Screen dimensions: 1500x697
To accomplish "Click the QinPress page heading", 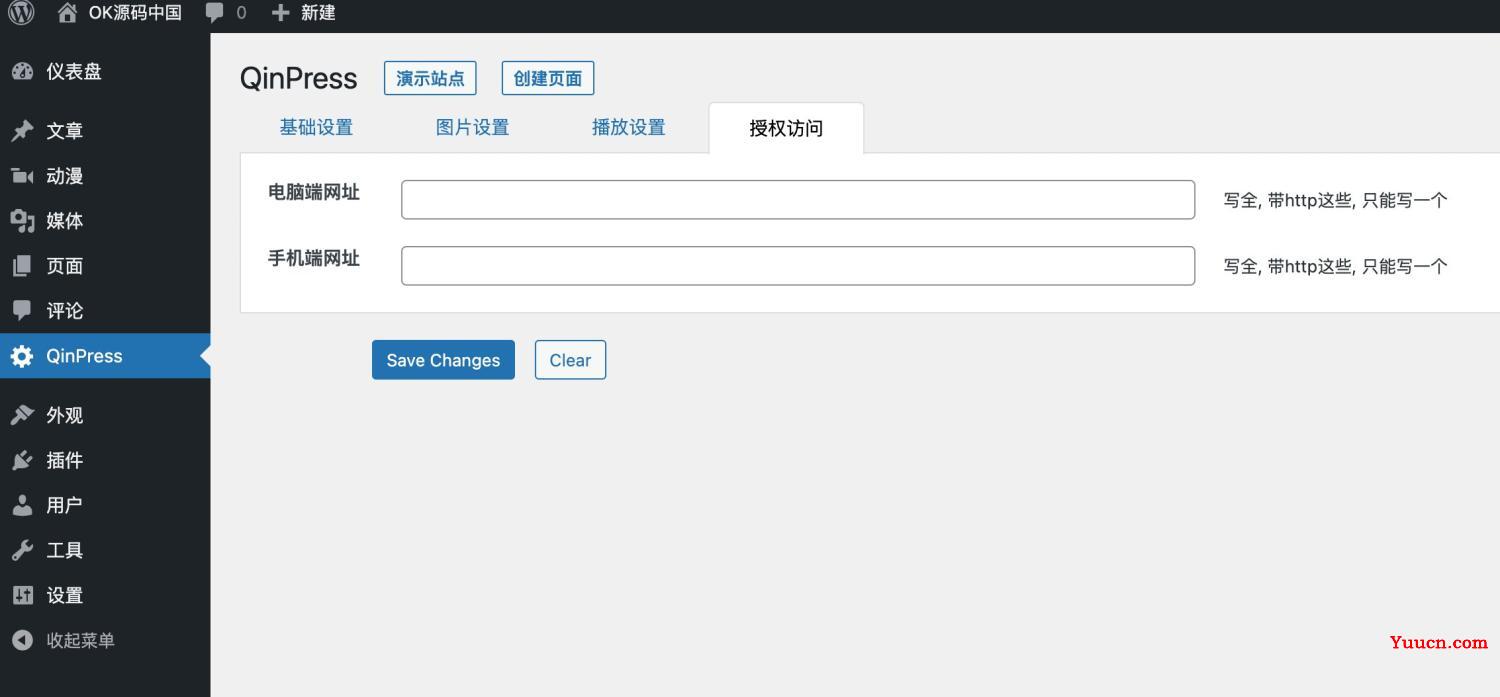I will click(298, 78).
